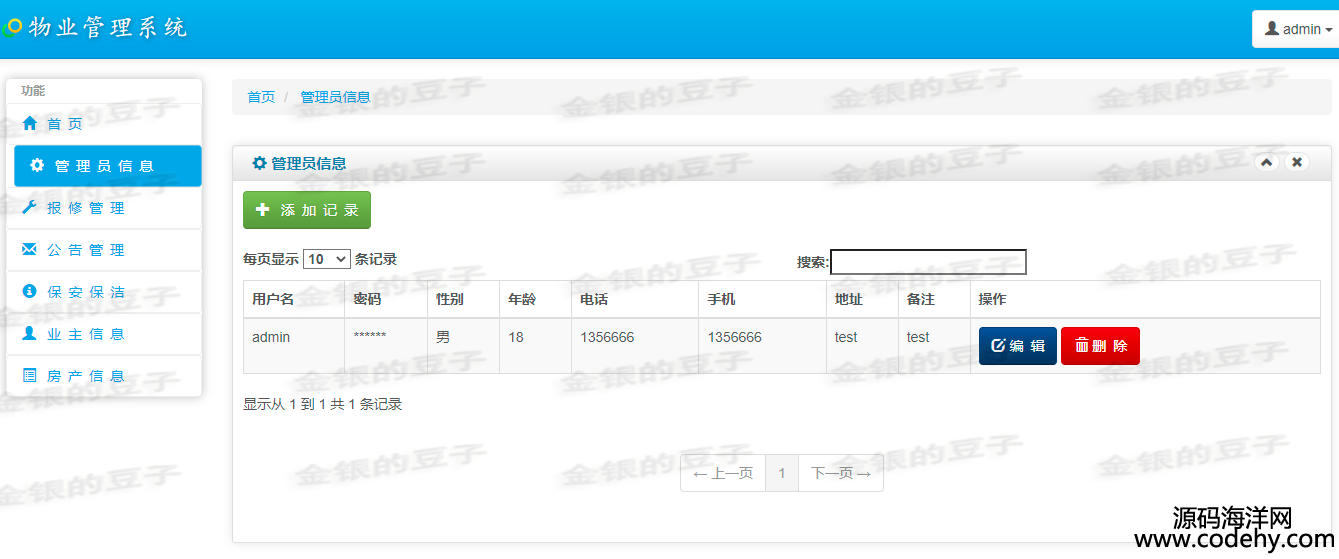Click 1356666 in the 手机 column

coord(762,346)
